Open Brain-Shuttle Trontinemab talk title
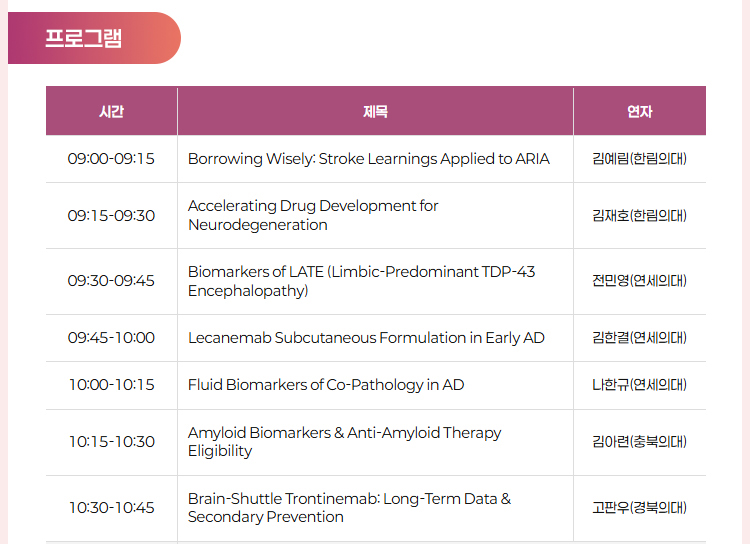The height and width of the screenshot is (544, 750). (x=350, y=508)
